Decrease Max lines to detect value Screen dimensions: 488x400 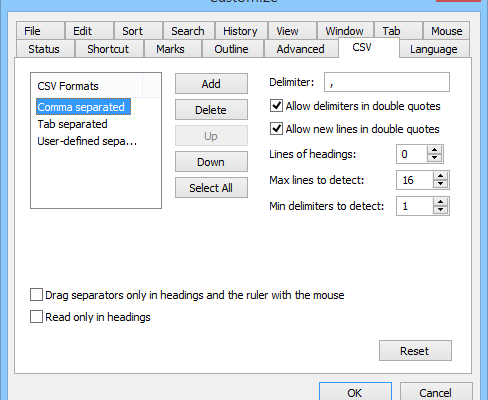click(x=441, y=184)
